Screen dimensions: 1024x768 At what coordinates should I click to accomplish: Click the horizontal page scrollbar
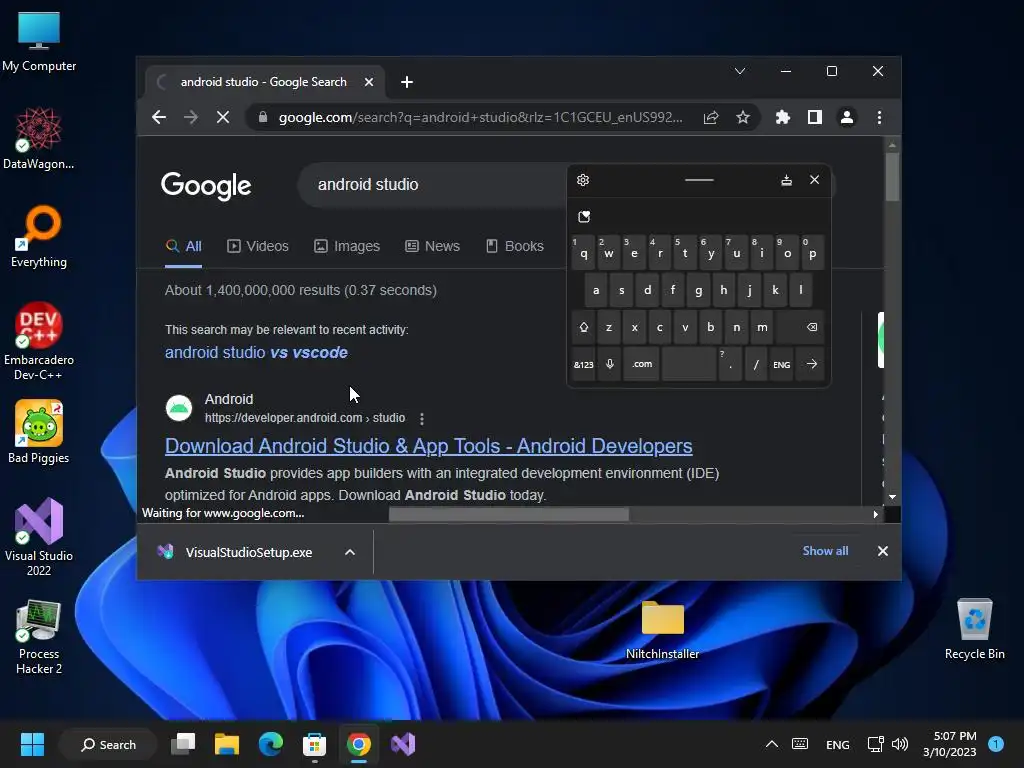pos(509,515)
